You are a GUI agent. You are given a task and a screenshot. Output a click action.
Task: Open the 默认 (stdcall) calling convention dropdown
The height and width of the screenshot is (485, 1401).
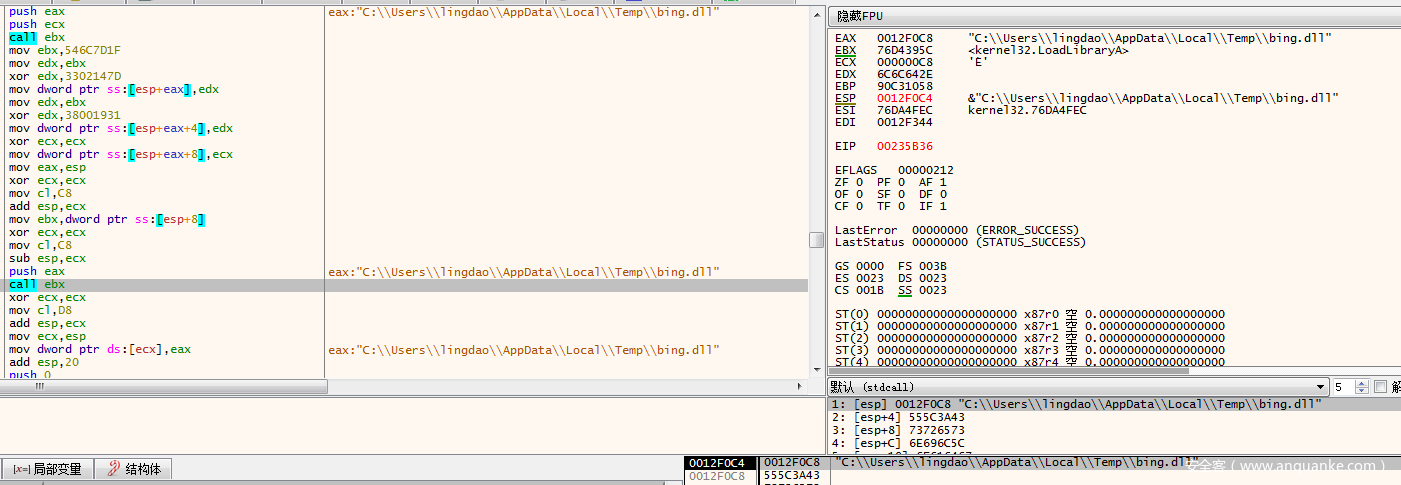1320,387
